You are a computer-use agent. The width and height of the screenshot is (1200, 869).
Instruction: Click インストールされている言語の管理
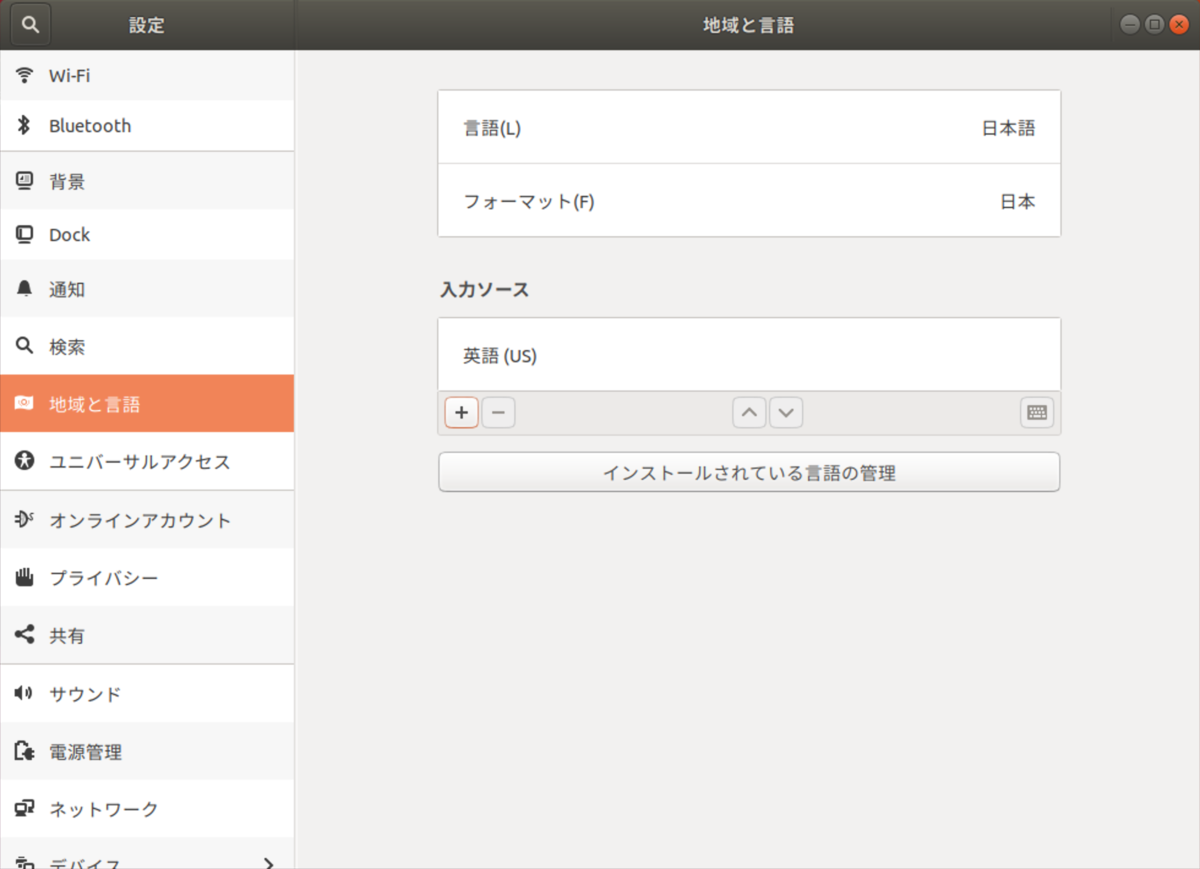click(x=748, y=471)
